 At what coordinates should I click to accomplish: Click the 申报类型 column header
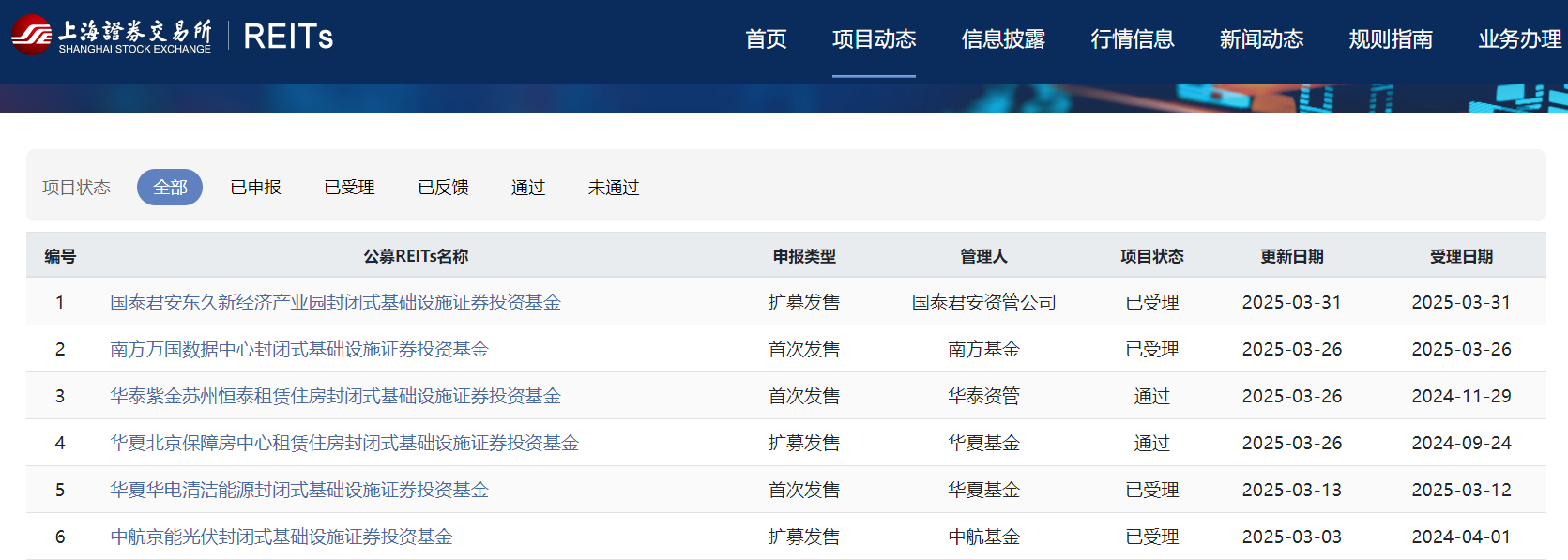tap(804, 256)
